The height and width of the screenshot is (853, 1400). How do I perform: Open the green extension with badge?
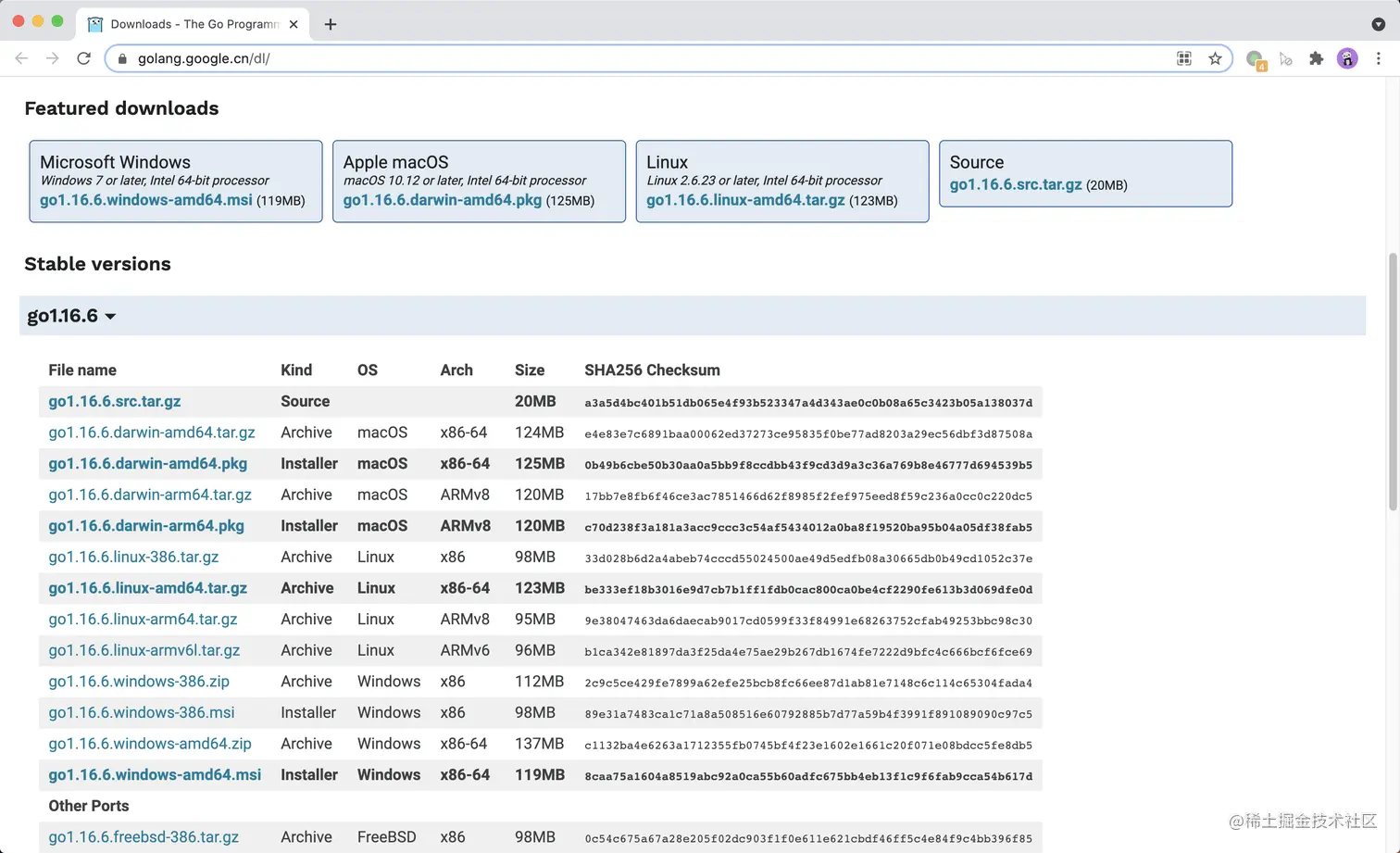coord(1256,59)
